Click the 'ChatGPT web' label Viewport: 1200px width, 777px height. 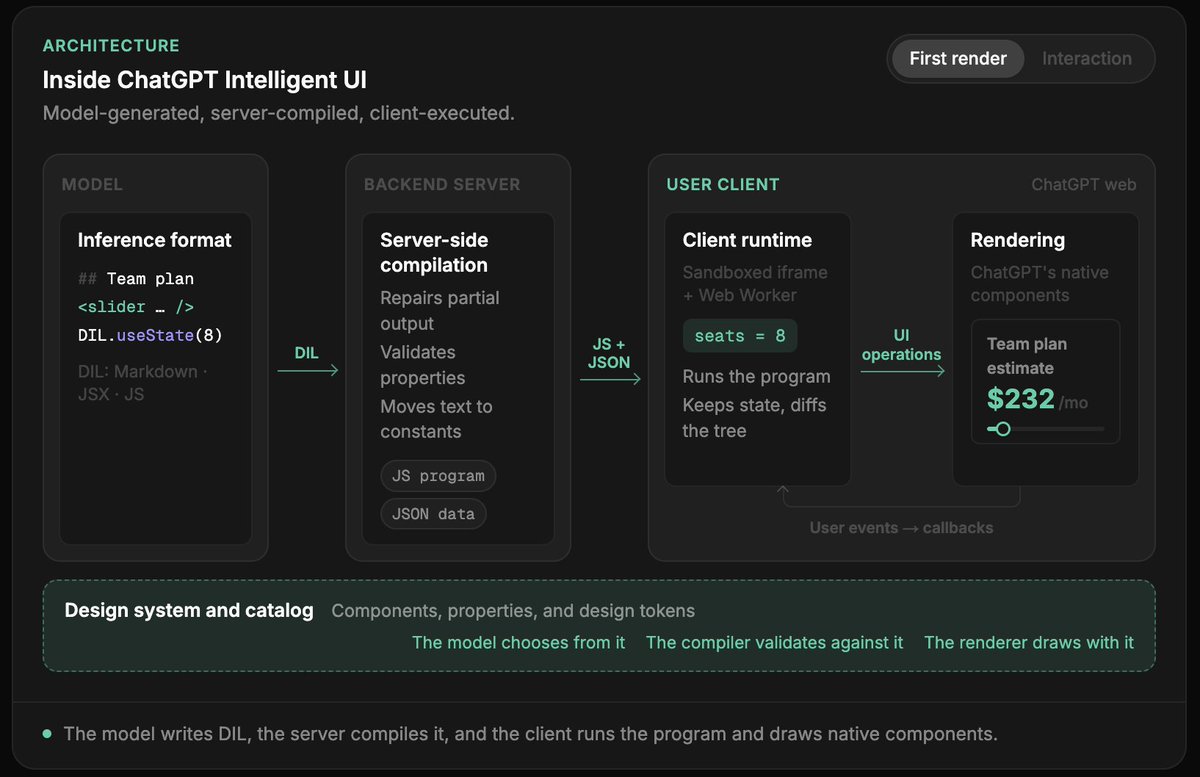pos(1084,185)
